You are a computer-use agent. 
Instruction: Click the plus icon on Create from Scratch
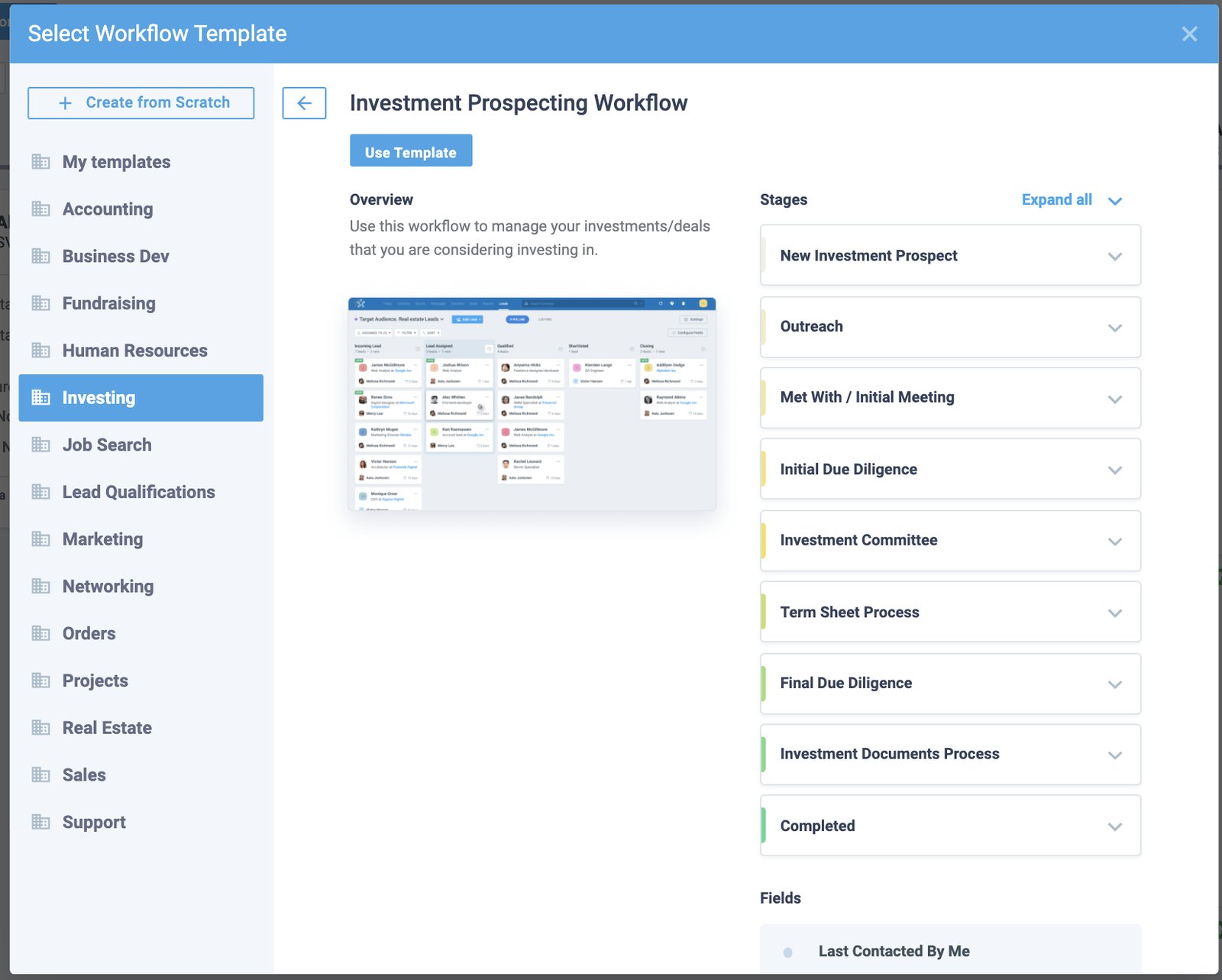(x=64, y=102)
